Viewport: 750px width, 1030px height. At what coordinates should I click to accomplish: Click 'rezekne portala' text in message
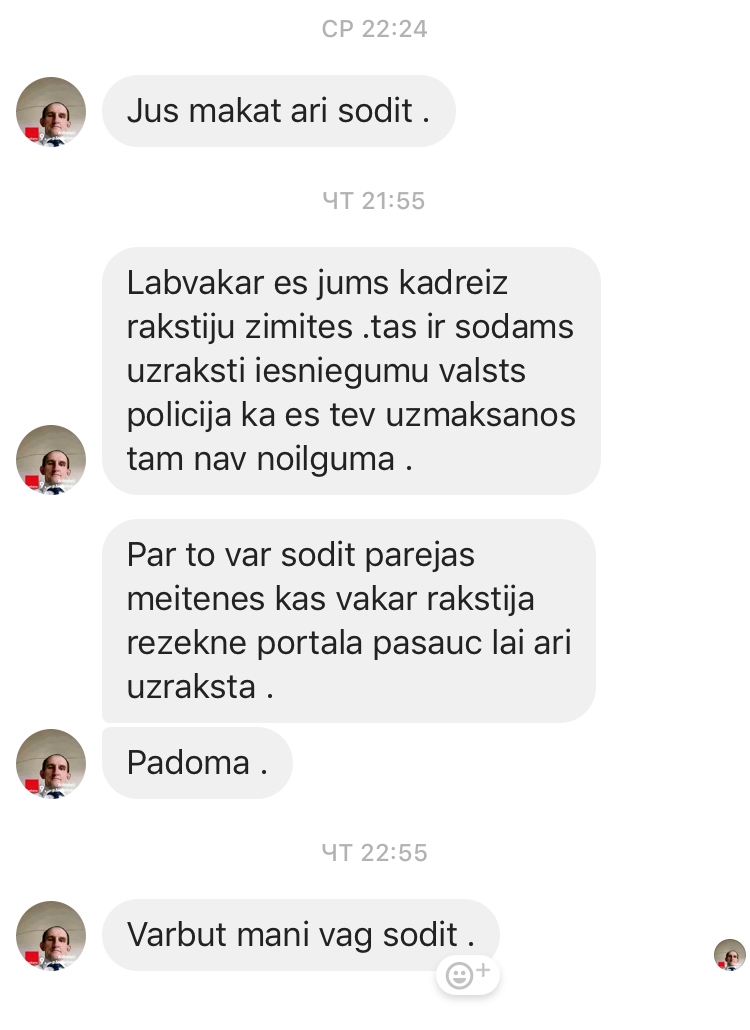click(x=245, y=643)
